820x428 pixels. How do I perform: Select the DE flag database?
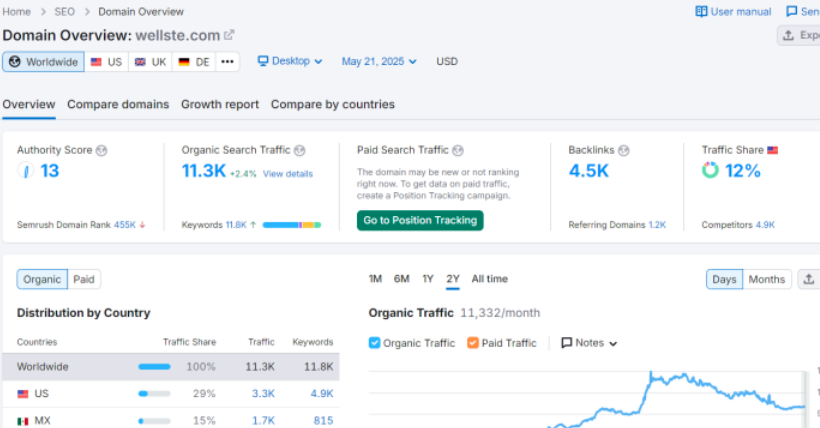(193, 62)
